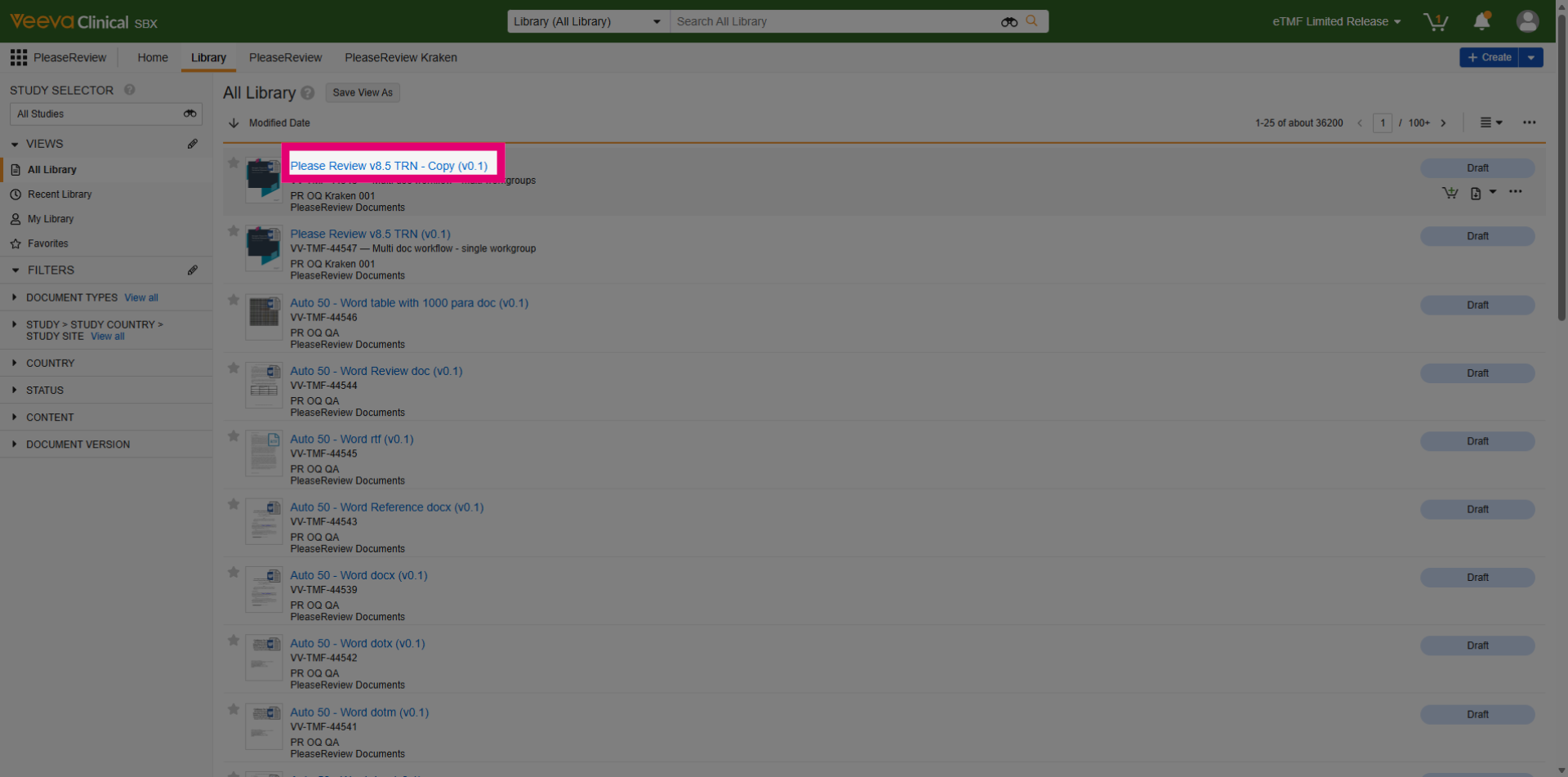Expand Study > Study Country filter

pos(14,324)
